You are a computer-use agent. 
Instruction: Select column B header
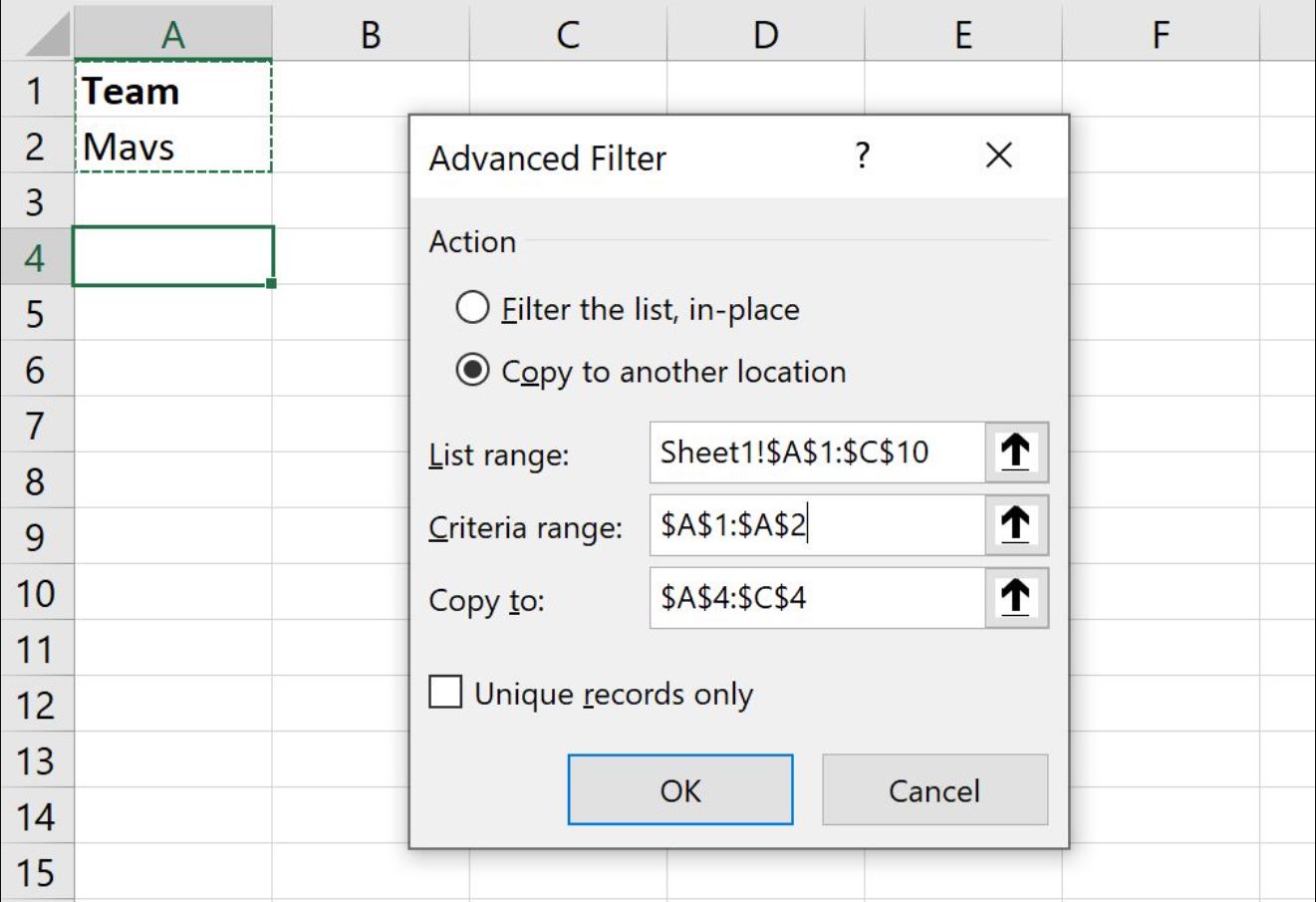[370, 35]
